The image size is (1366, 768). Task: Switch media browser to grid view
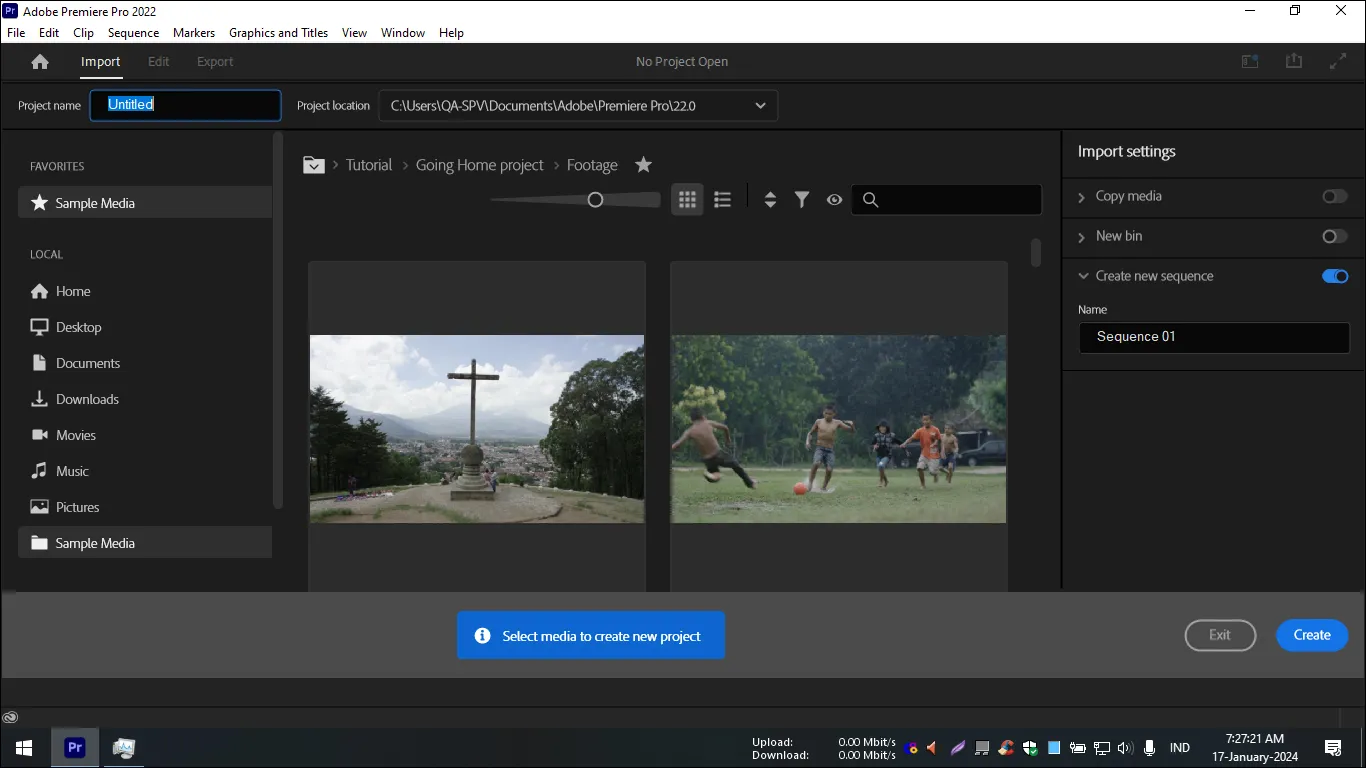687,199
